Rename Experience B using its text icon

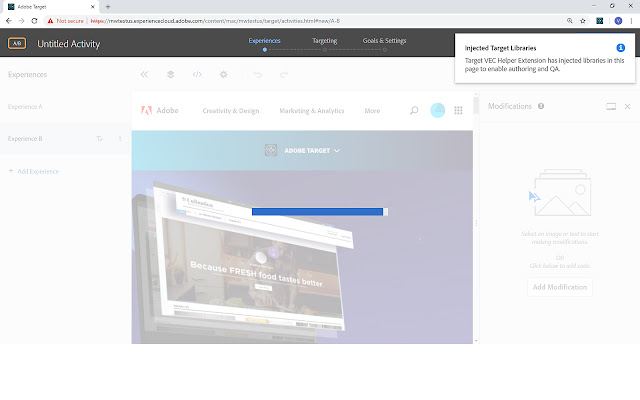pos(99,139)
